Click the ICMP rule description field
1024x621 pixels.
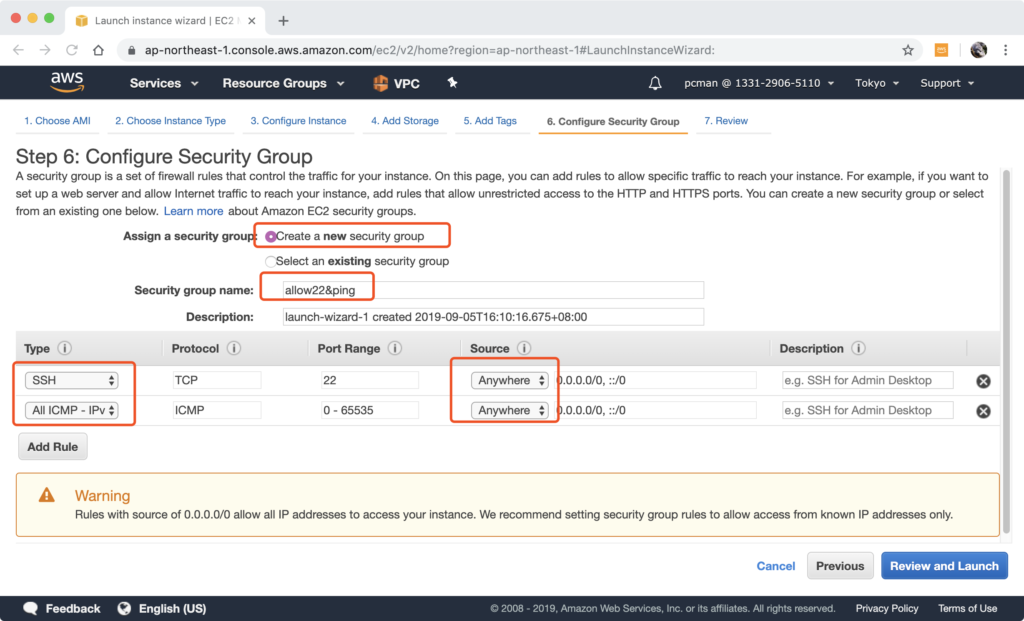(867, 410)
